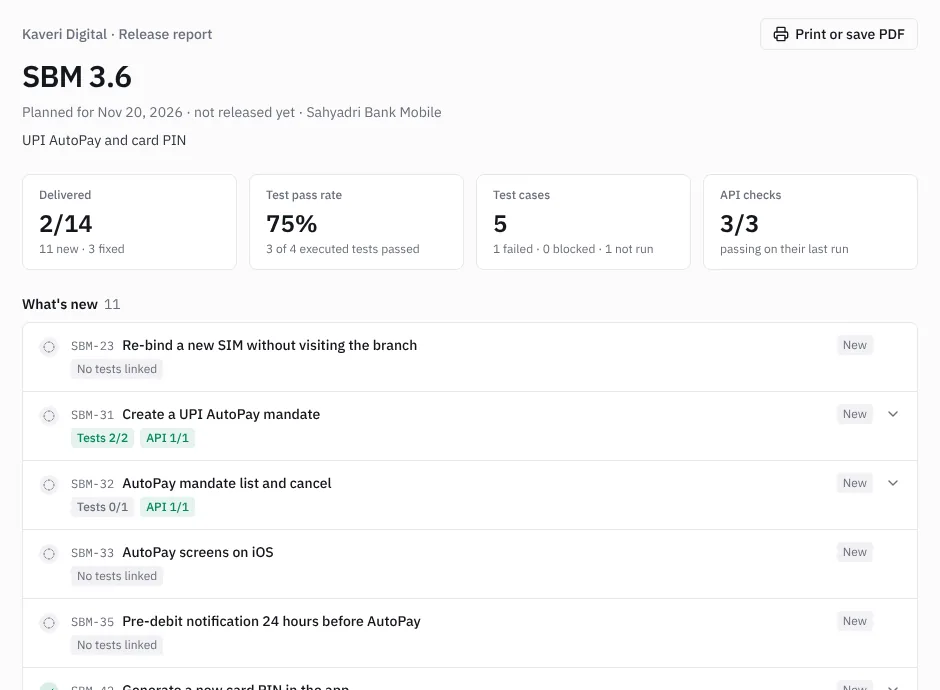Click the Tests 2/2 badge on SBM-31
Screen dimensions: 940x690
click(x=103, y=438)
